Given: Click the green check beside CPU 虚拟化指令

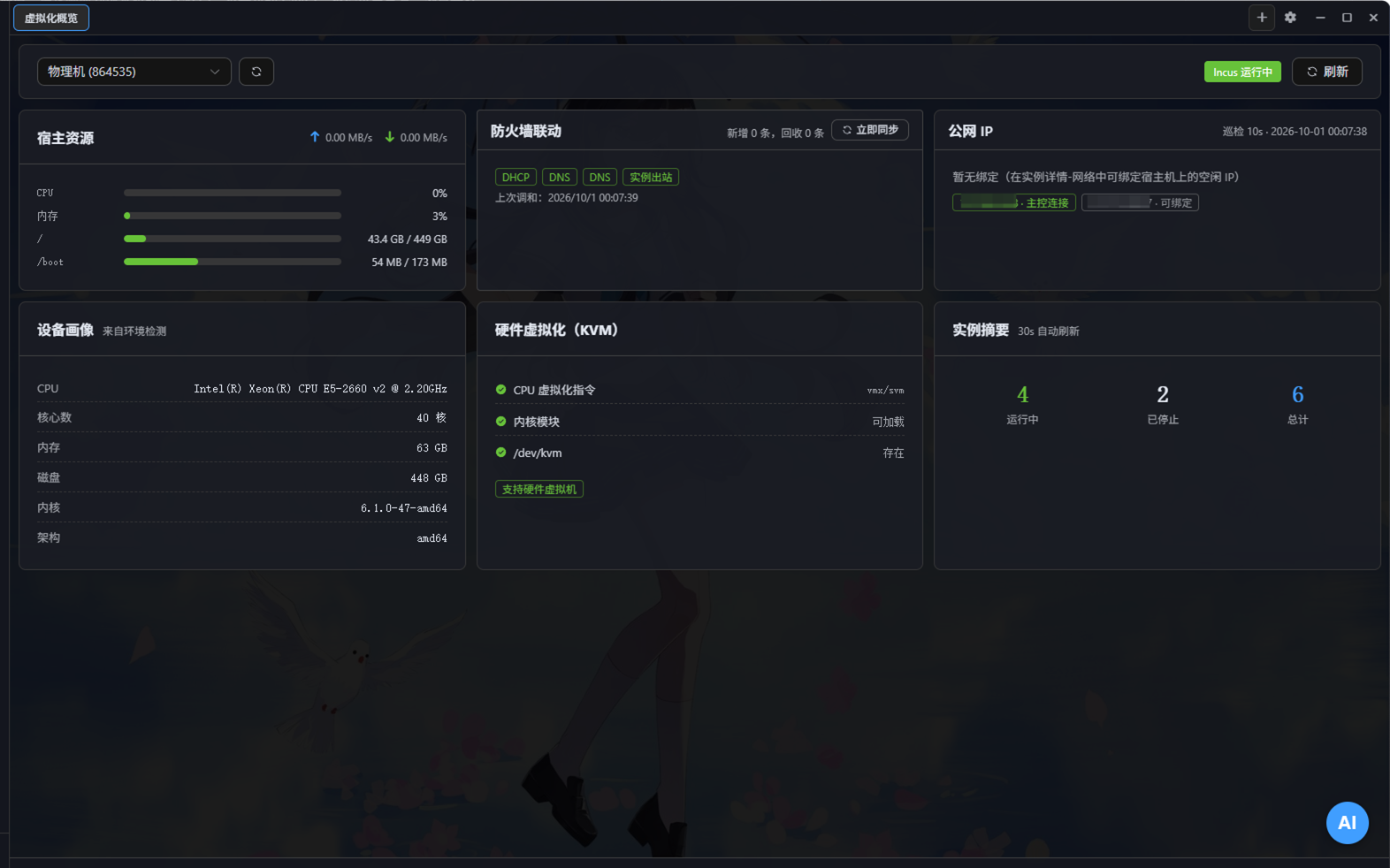Looking at the screenshot, I should [501, 390].
